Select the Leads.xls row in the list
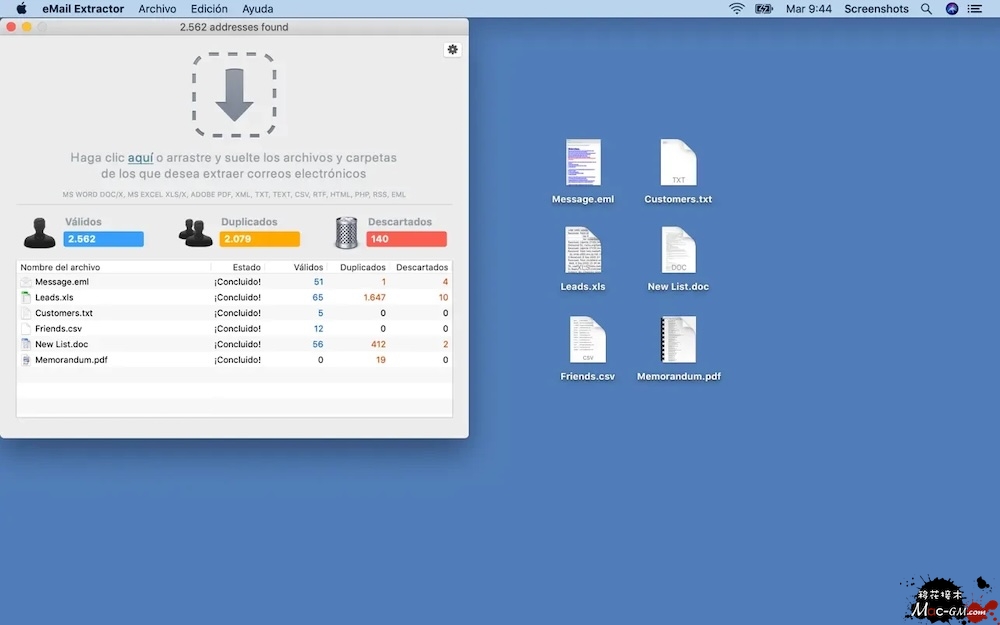 click(54, 298)
